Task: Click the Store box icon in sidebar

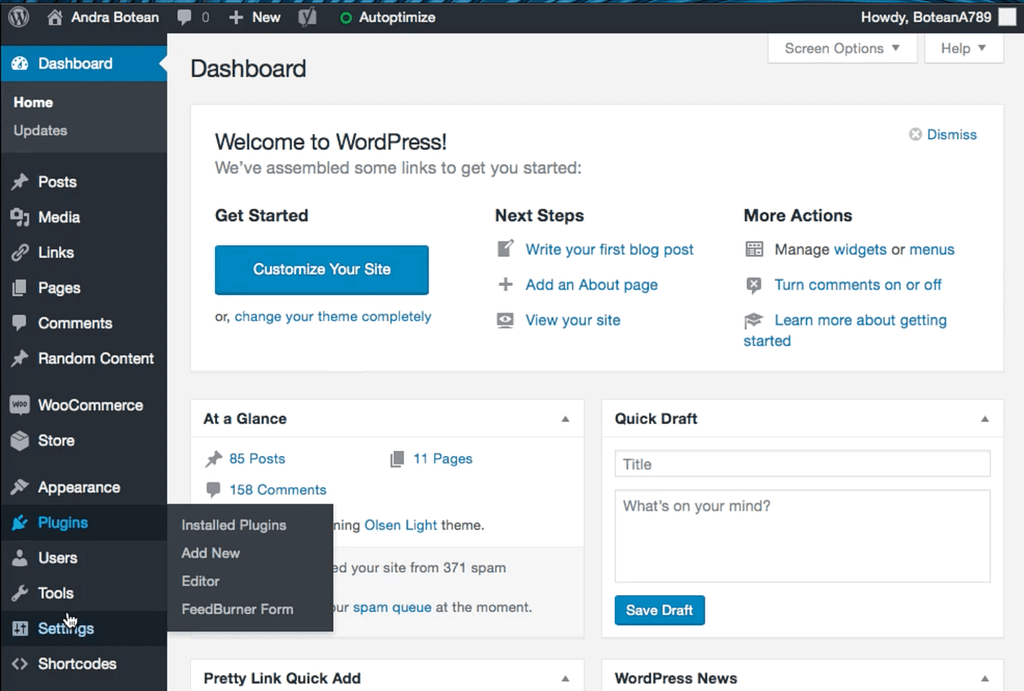Action: (x=20, y=440)
